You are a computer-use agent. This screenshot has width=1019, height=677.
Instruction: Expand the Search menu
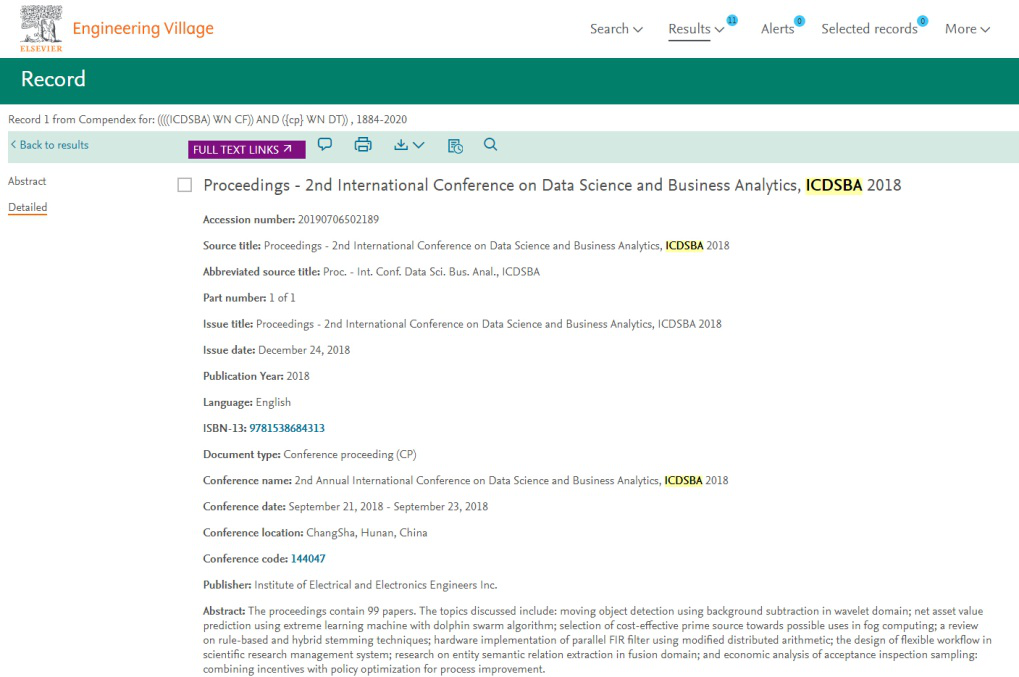tap(616, 29)
